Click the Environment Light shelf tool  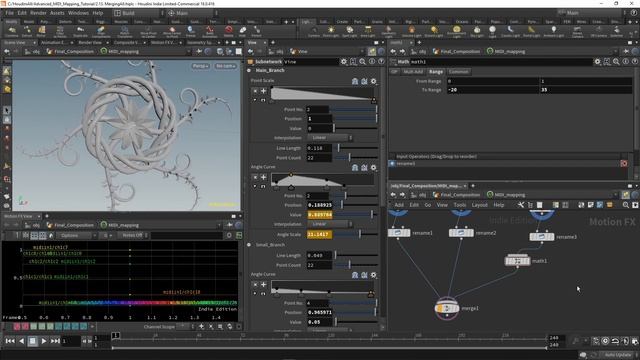click(456, 32)
